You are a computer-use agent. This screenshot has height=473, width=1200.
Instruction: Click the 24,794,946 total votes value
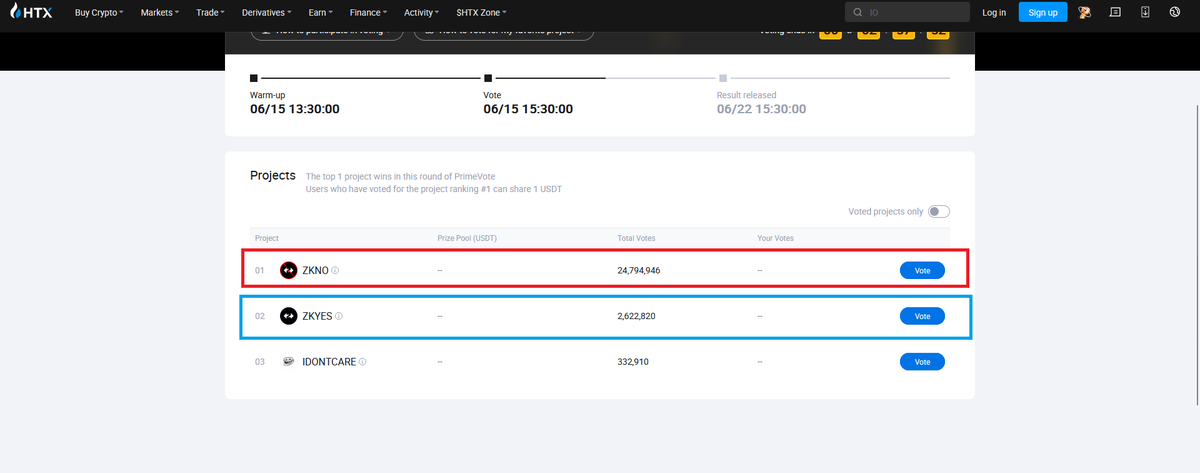(x=639, y=270)
